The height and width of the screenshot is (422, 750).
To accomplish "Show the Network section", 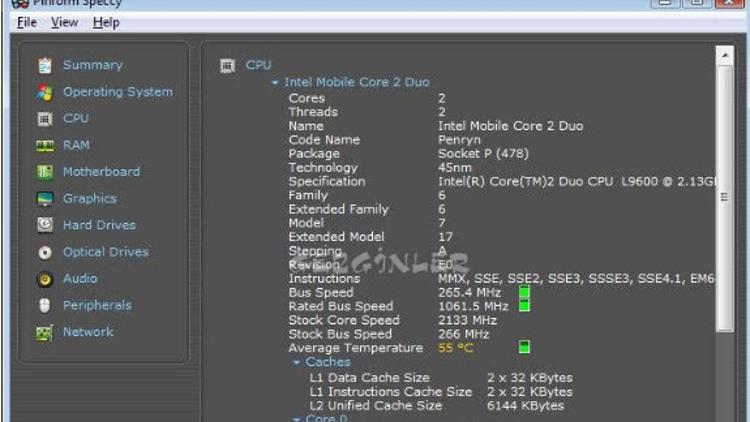I will click(88, 332).
